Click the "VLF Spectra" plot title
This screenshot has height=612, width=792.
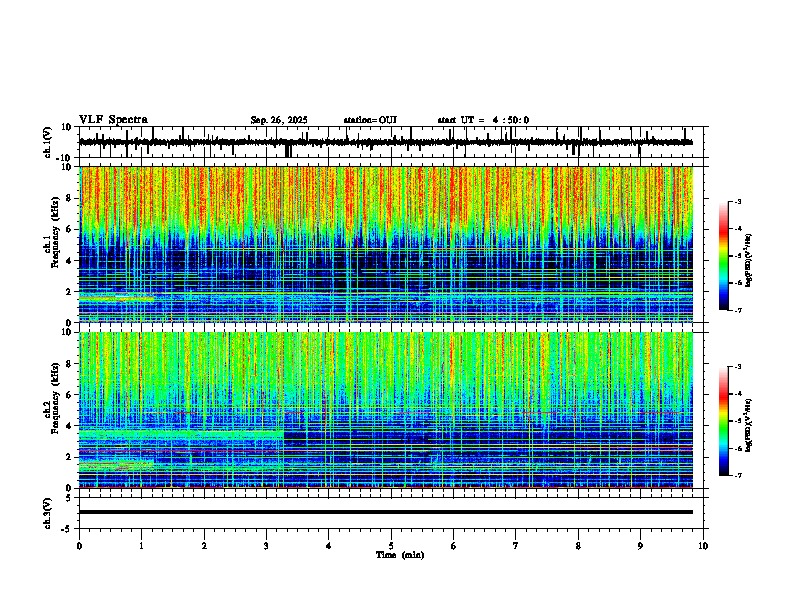click(x=113, y=120)
